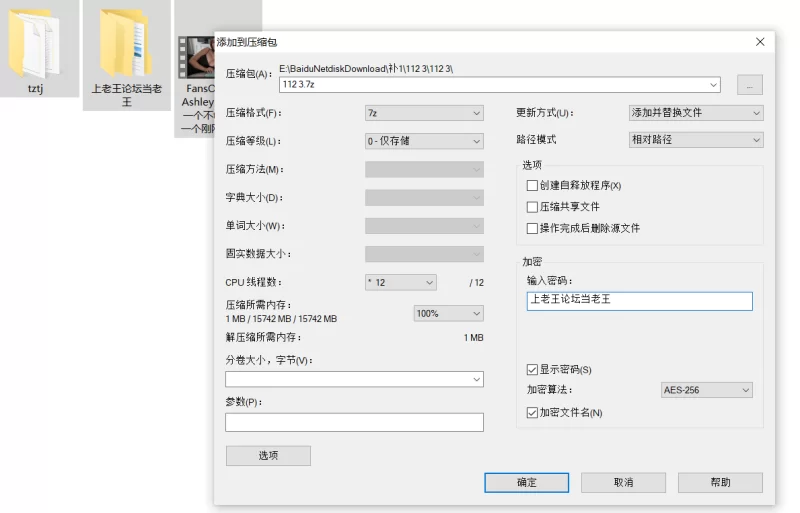Click into the 输入密码 password field
Screen dimensions: 800x513
coord(639,301)
